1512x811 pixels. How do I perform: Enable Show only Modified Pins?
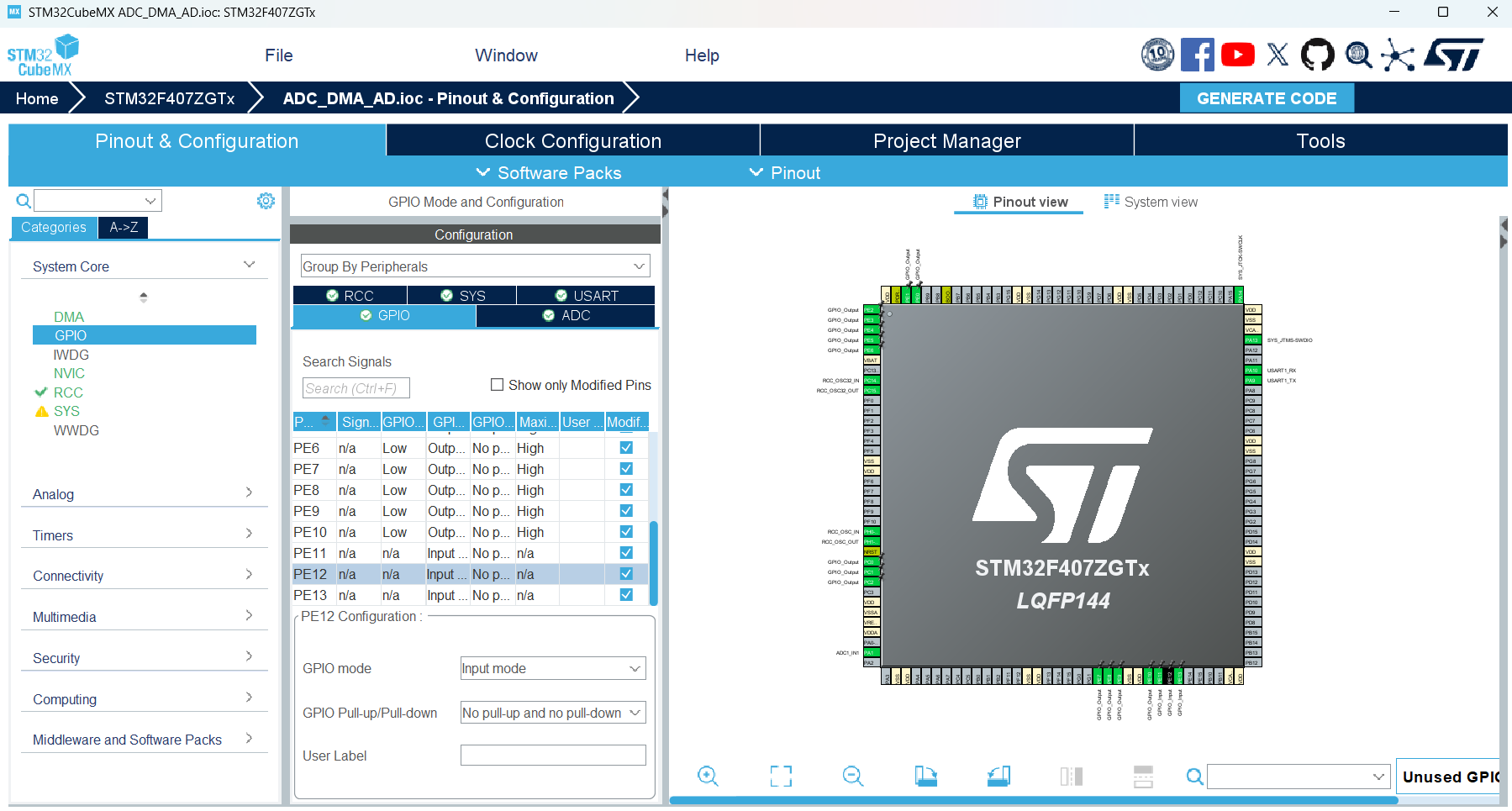point(497,384)
